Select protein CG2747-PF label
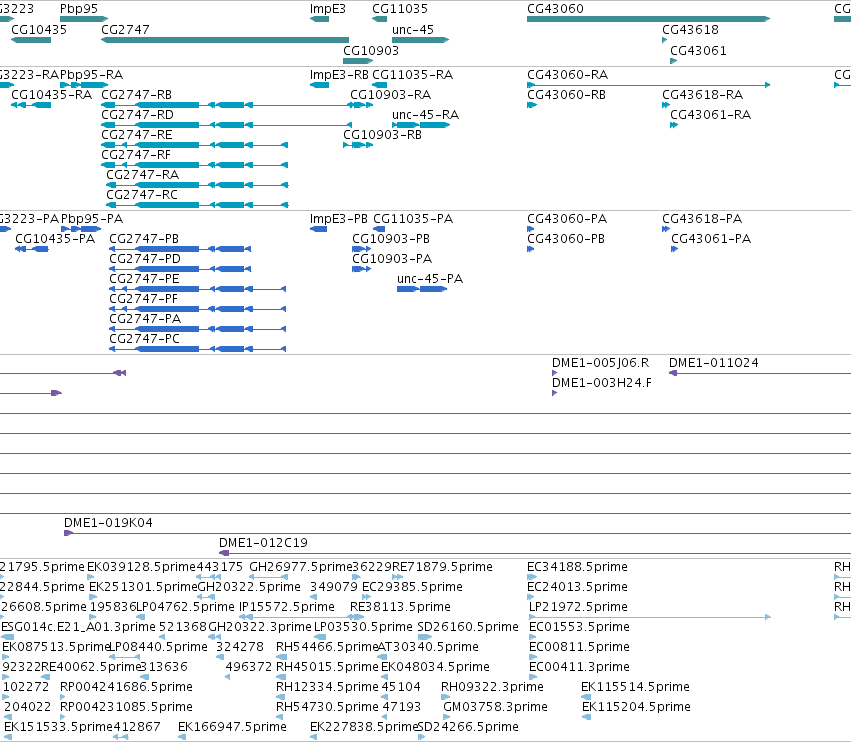The height and width of the screenshot is (742, 851). (x=144, y=299)
